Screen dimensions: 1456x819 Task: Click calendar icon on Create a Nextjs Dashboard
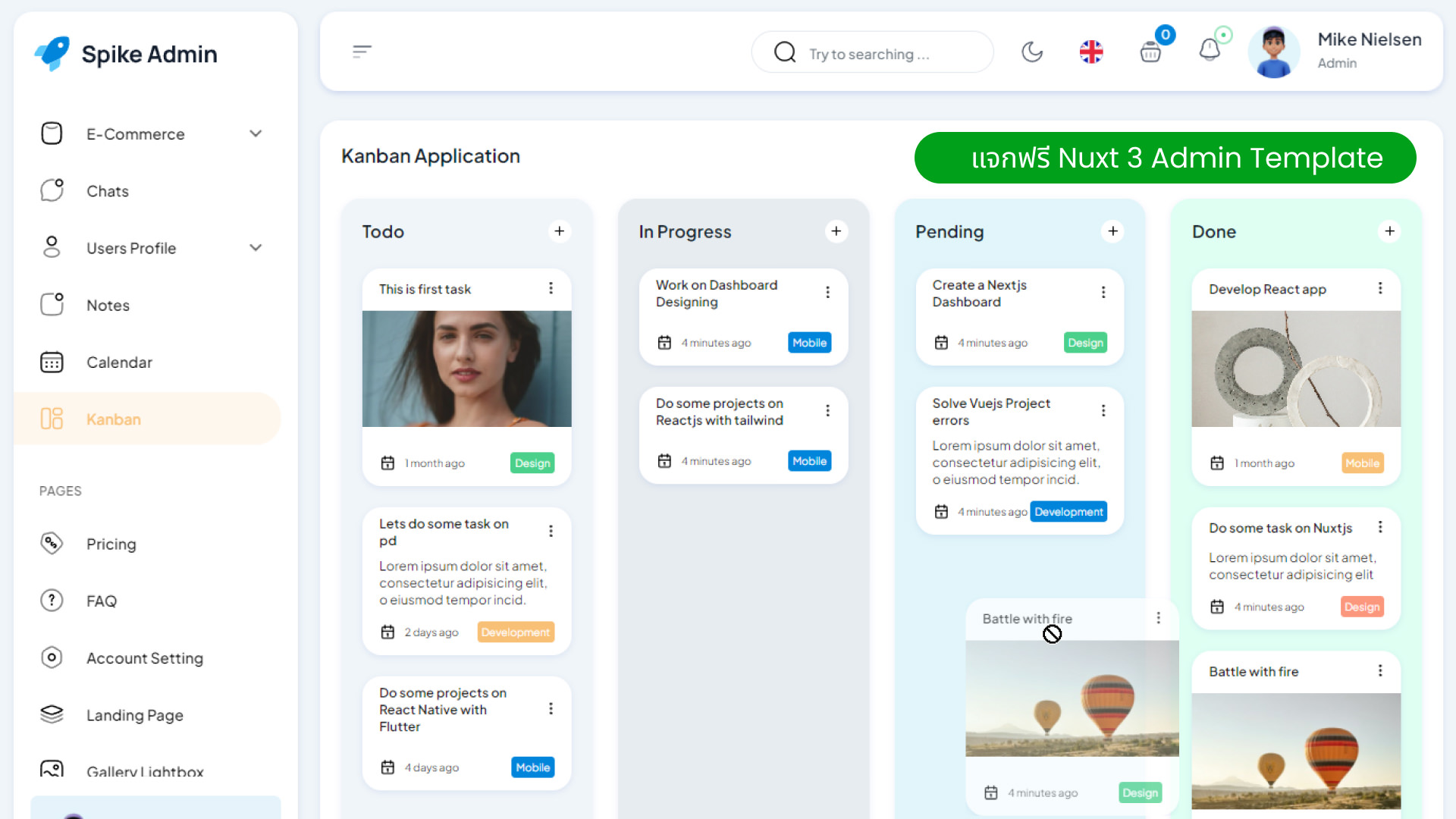(x=942, y=343)
